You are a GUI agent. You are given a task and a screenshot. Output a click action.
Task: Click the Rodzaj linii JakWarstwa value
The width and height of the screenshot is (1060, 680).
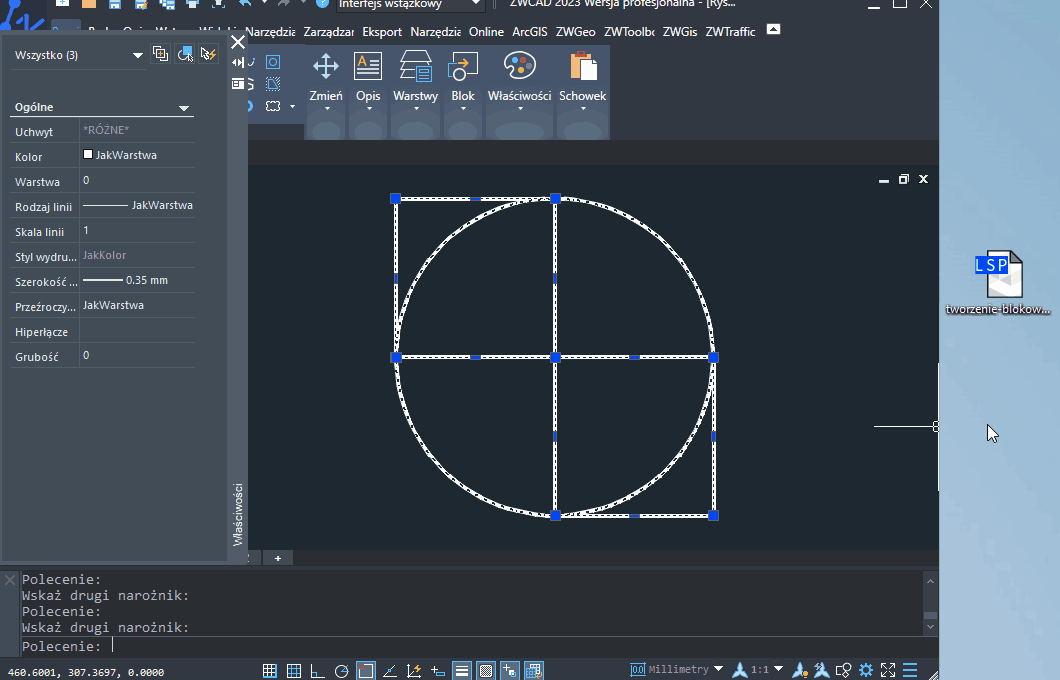click(137, 205)
